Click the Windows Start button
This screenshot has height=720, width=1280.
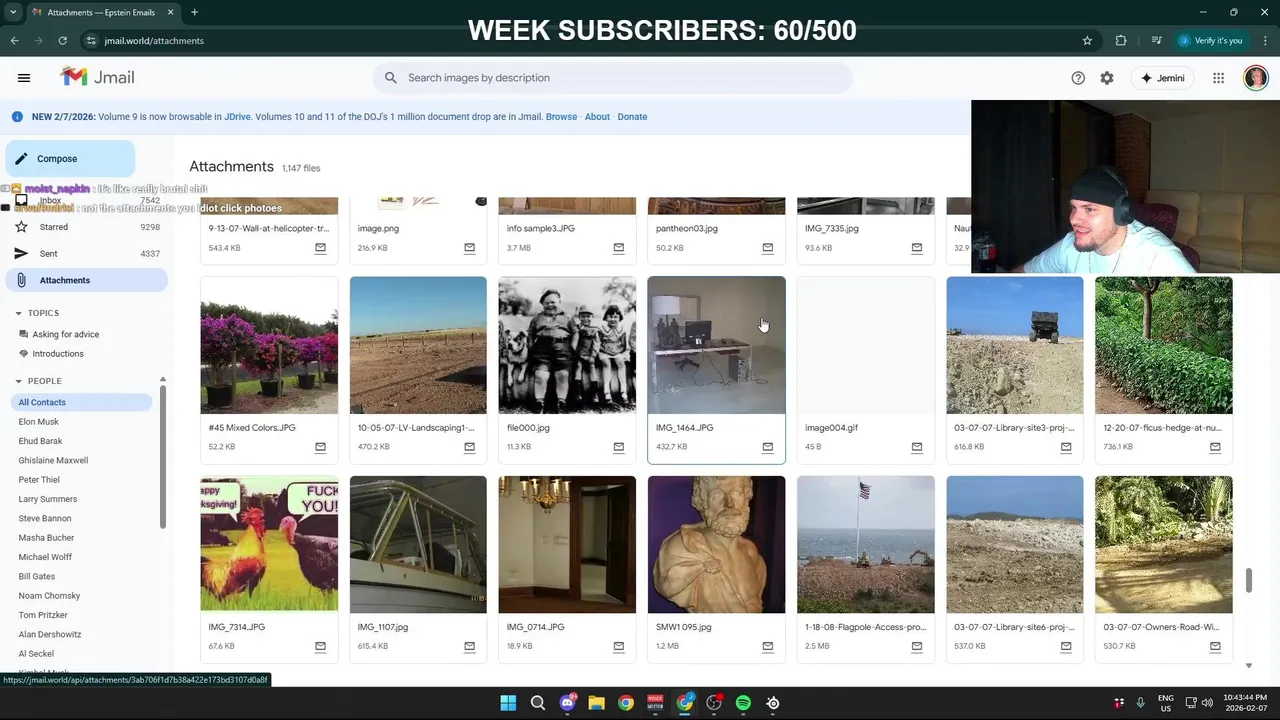click(508, 703)
